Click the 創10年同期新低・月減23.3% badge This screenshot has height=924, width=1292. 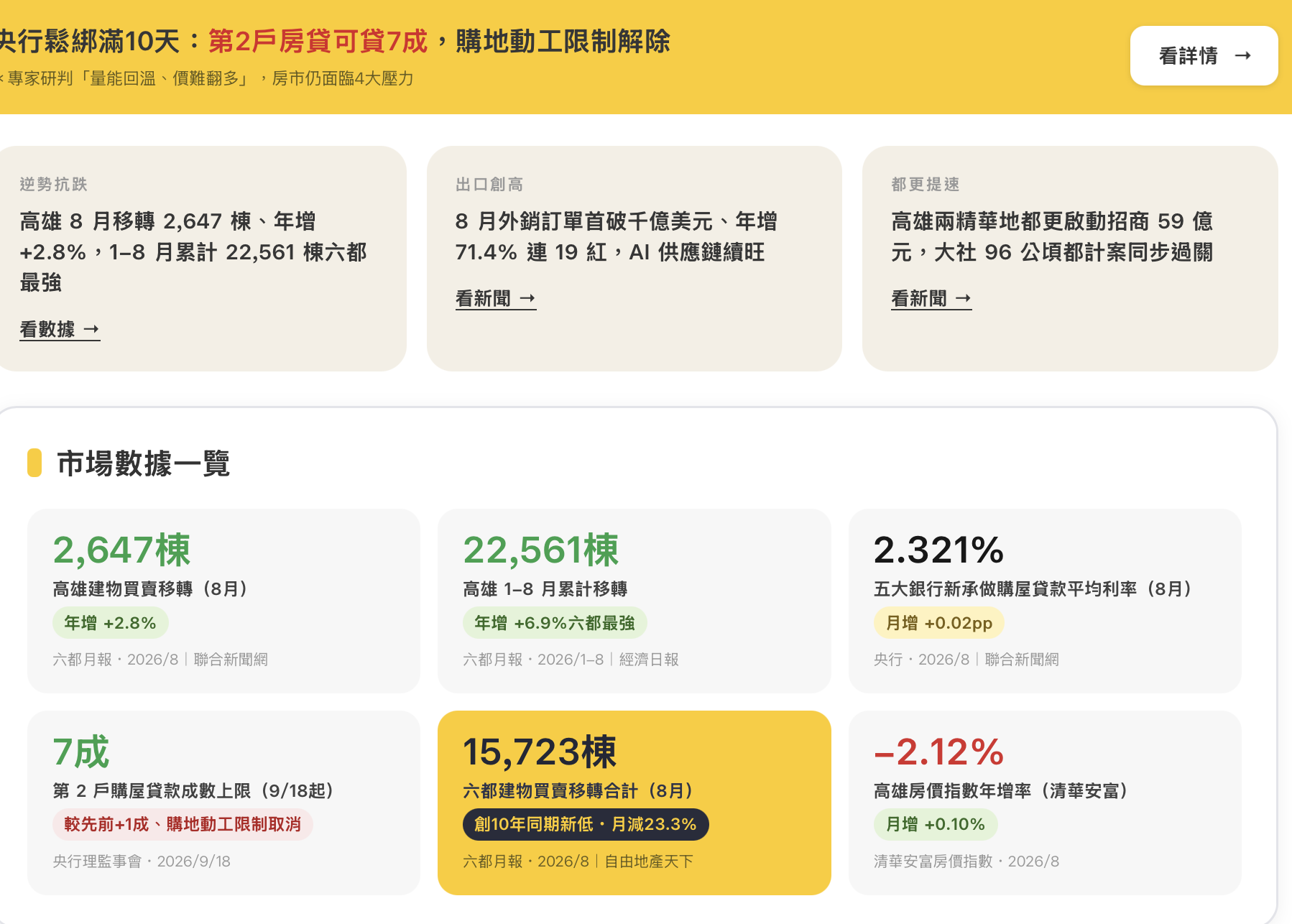(586, 825)
